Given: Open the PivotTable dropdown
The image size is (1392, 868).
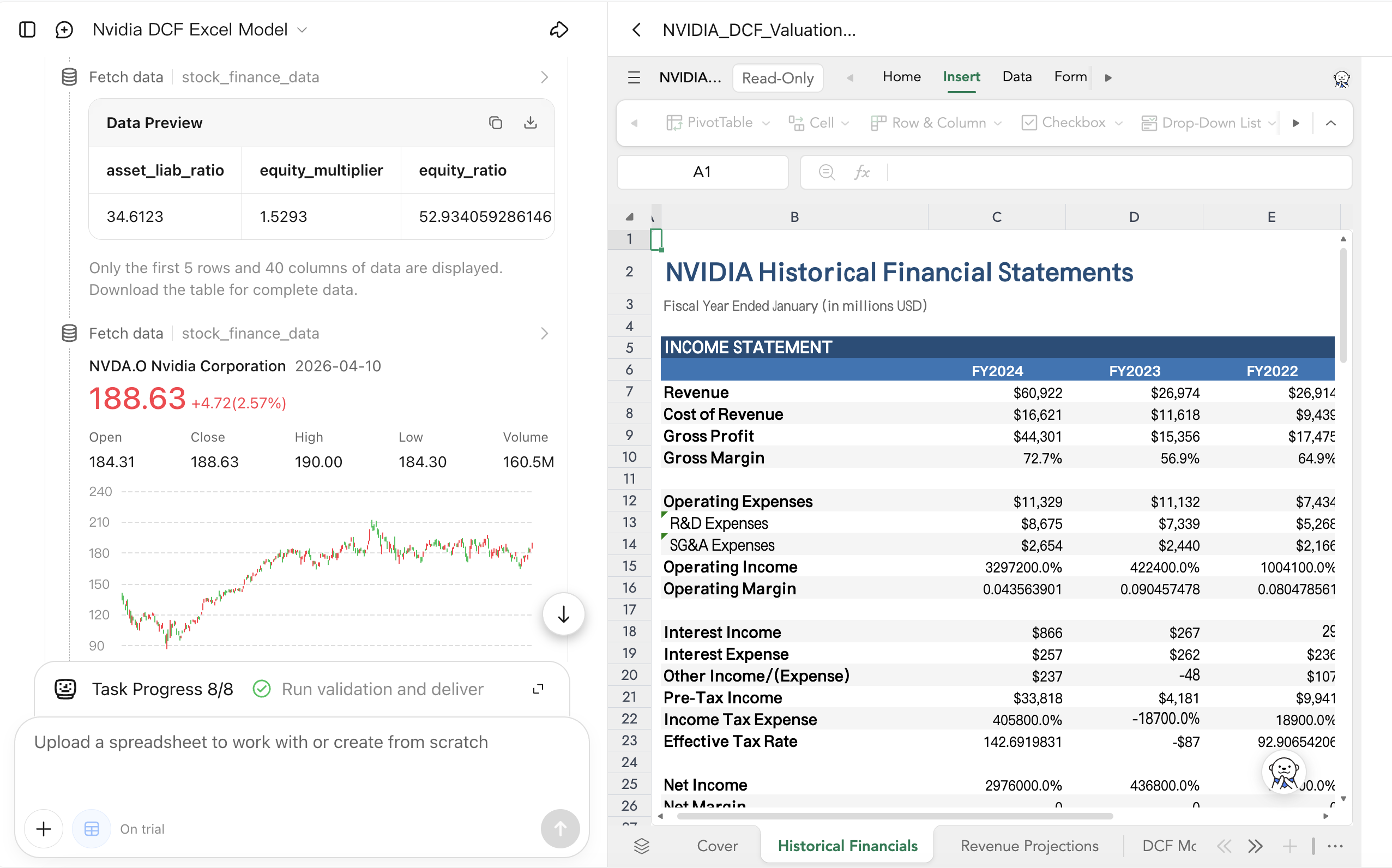Looking at the screenshot, I should (717, 122).
